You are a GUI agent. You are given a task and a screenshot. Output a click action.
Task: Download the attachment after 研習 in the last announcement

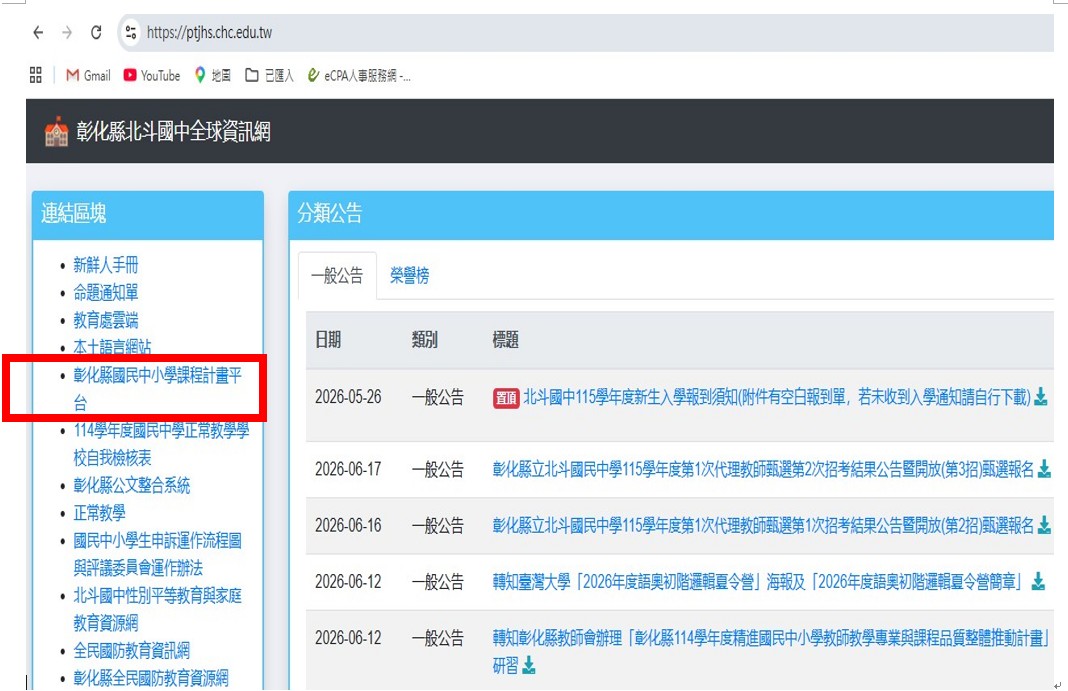point(529,665)
